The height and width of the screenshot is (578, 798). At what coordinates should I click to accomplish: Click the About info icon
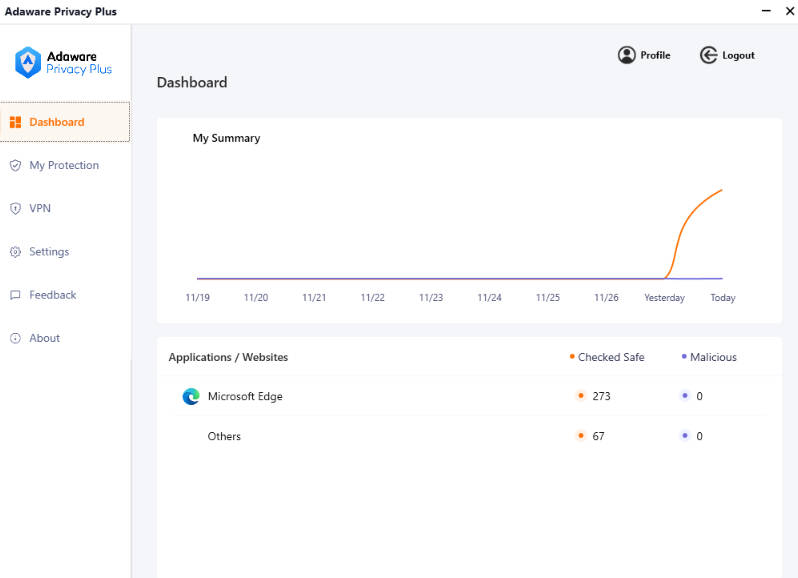click(x=16, y=338)
